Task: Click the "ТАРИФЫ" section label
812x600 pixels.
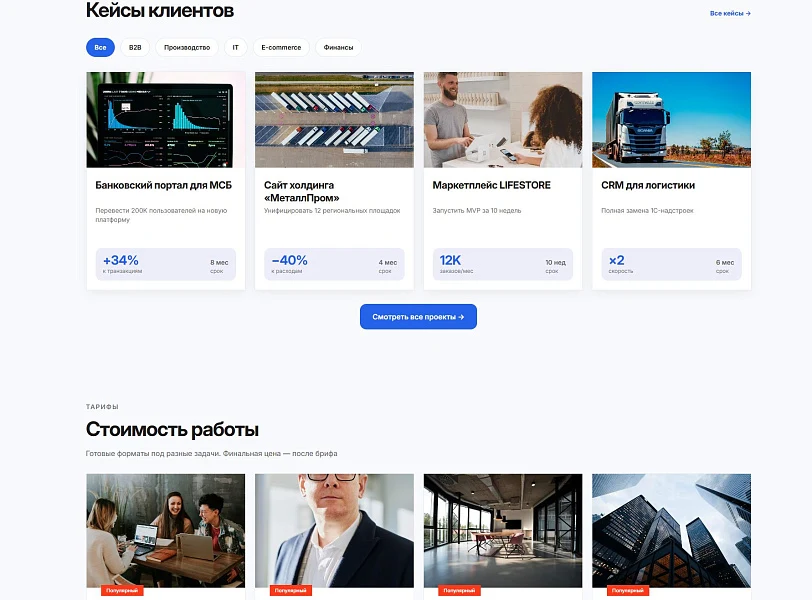Action: 102,407
